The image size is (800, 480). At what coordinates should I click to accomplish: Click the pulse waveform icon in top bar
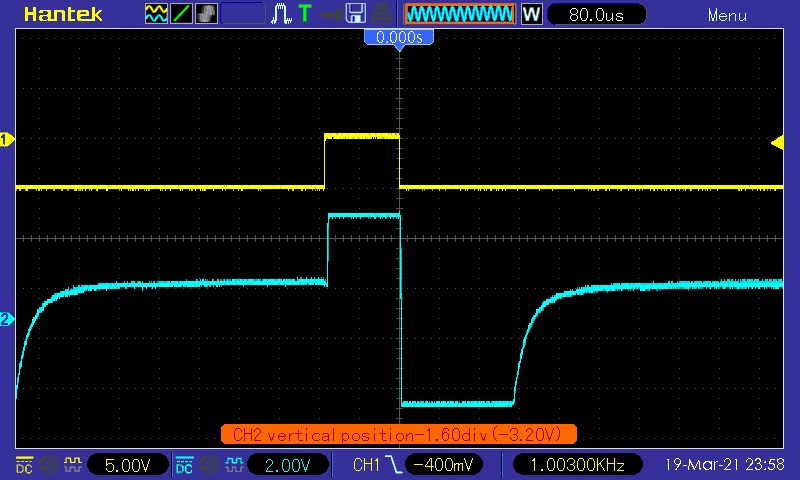tap(282, 14)
